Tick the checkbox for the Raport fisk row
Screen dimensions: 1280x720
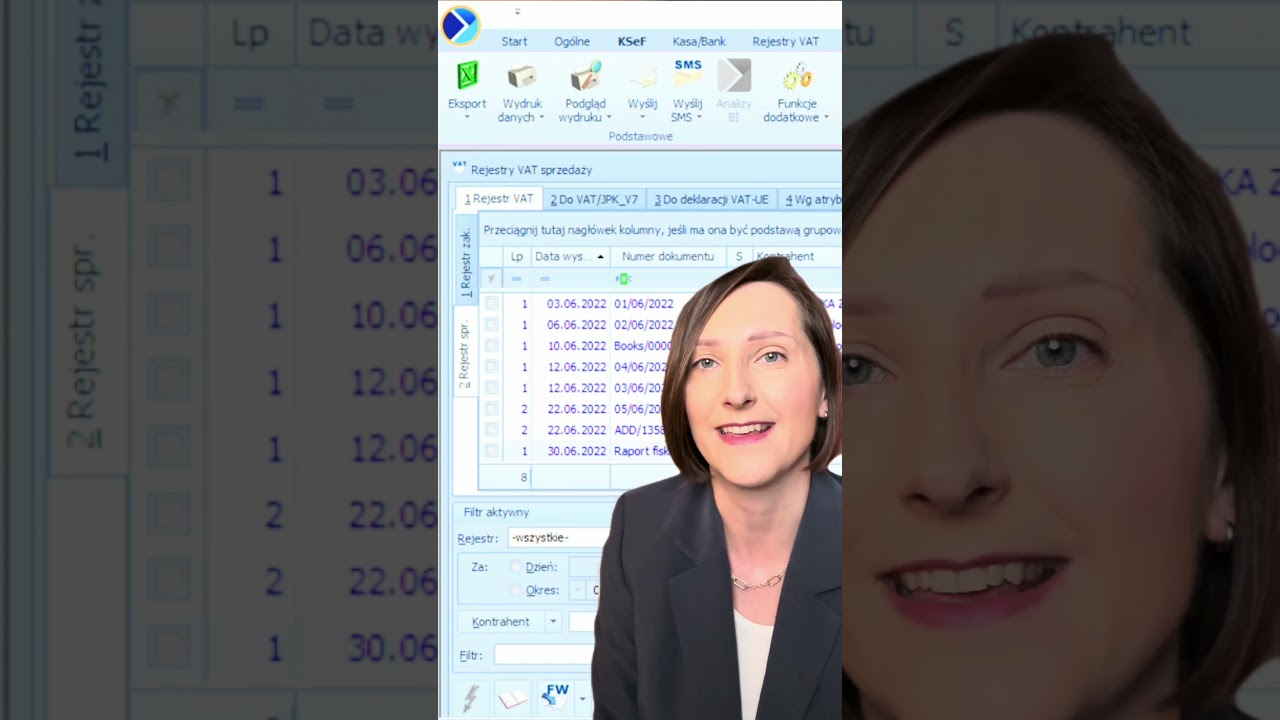(x=491, y=451)
